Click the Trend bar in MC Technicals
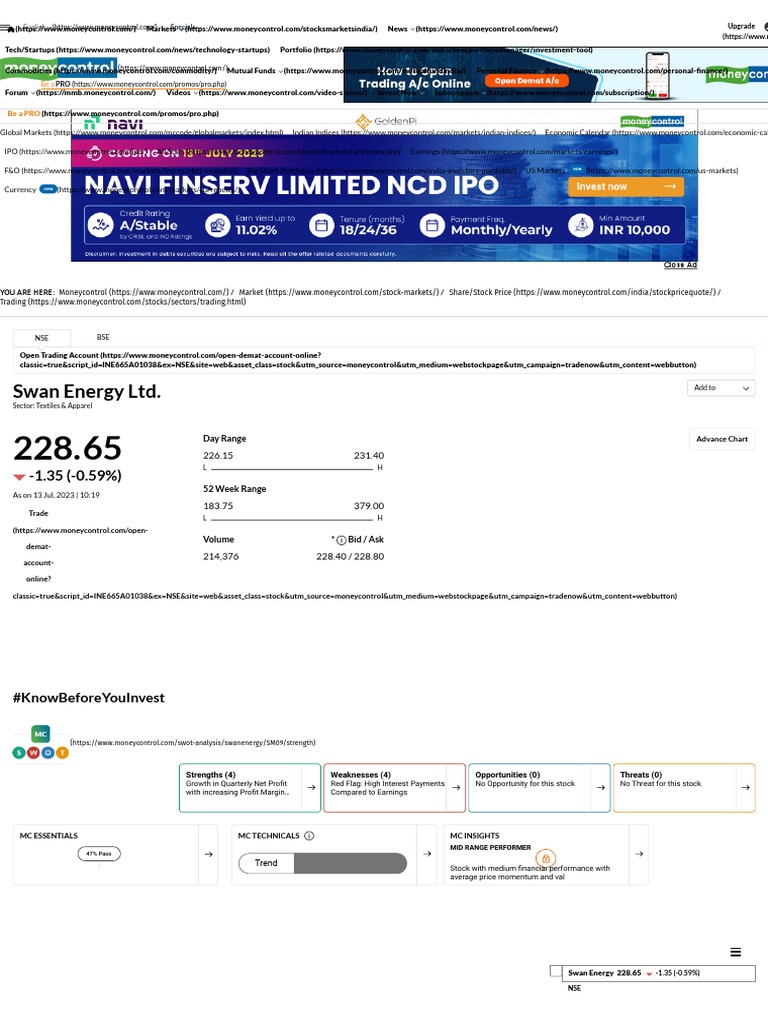 point(322,863)
